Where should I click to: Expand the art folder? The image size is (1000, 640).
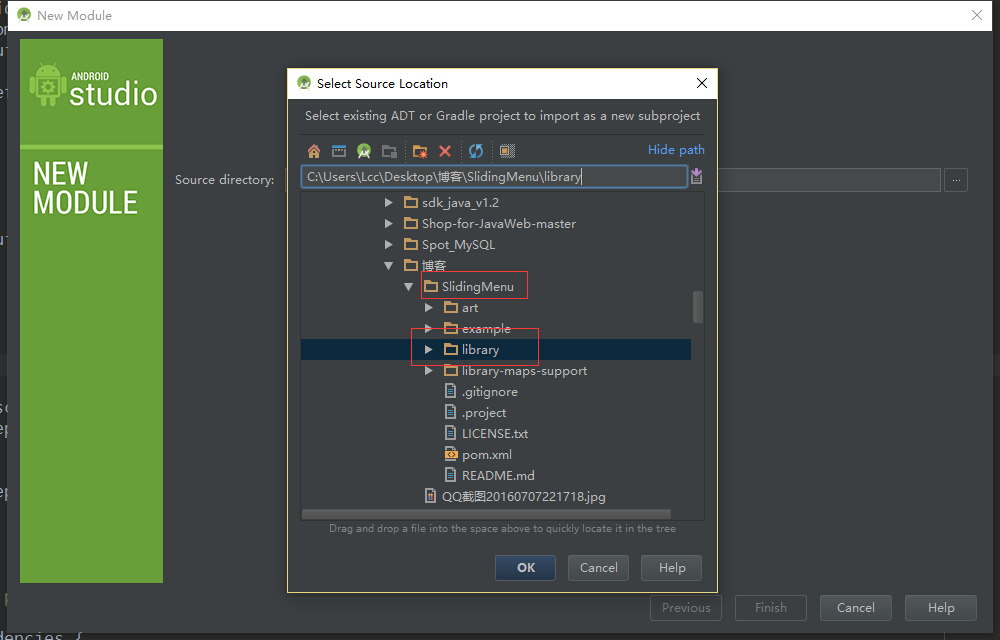coord(429,308)
